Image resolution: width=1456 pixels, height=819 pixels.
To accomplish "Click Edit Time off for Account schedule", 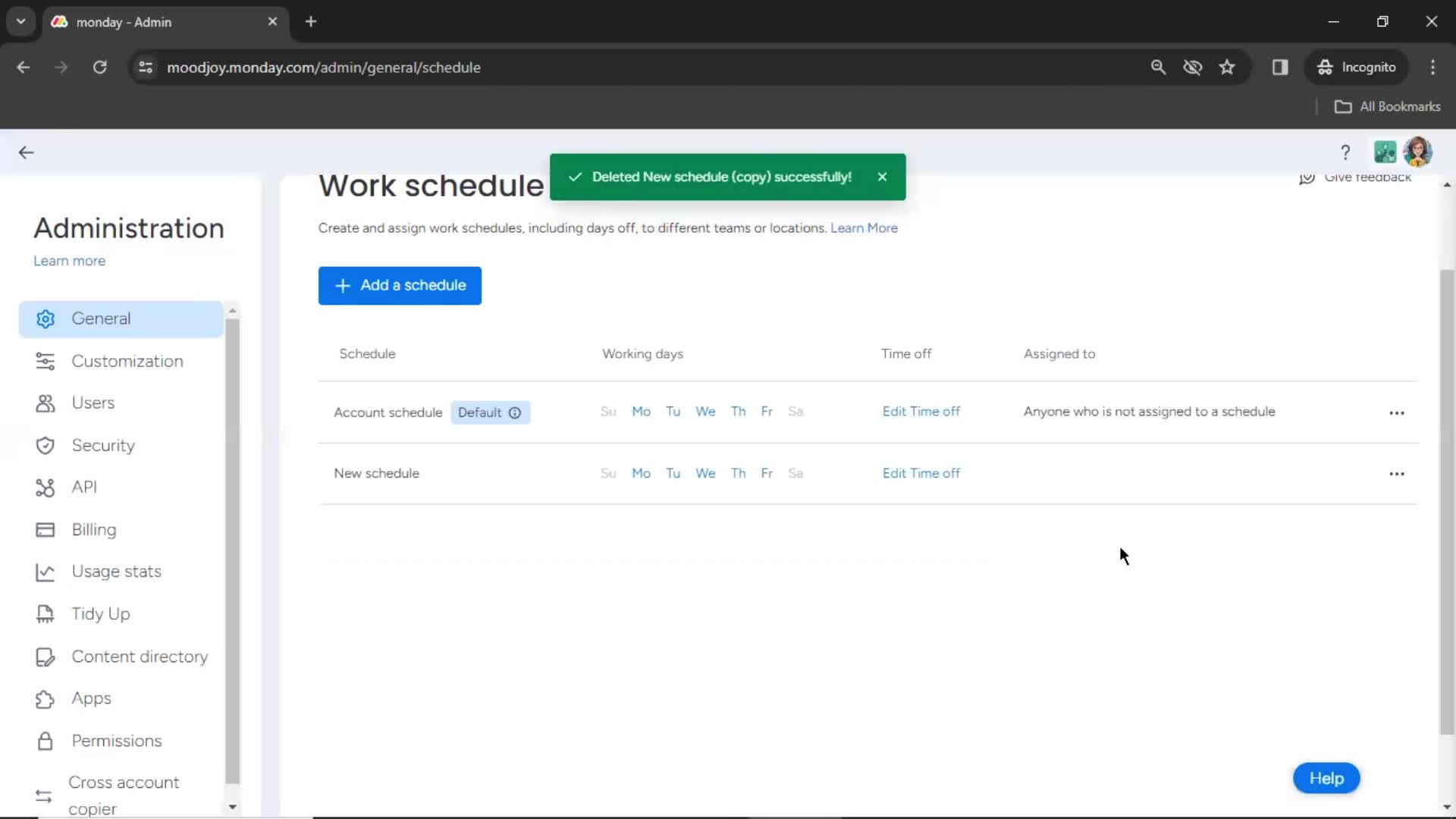I will pyautogui.click(x=921, y=411).
